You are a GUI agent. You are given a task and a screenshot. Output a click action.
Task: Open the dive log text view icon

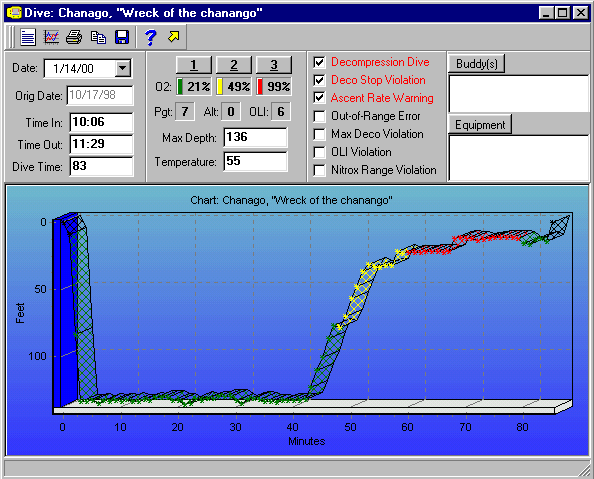tap(28, 37)
